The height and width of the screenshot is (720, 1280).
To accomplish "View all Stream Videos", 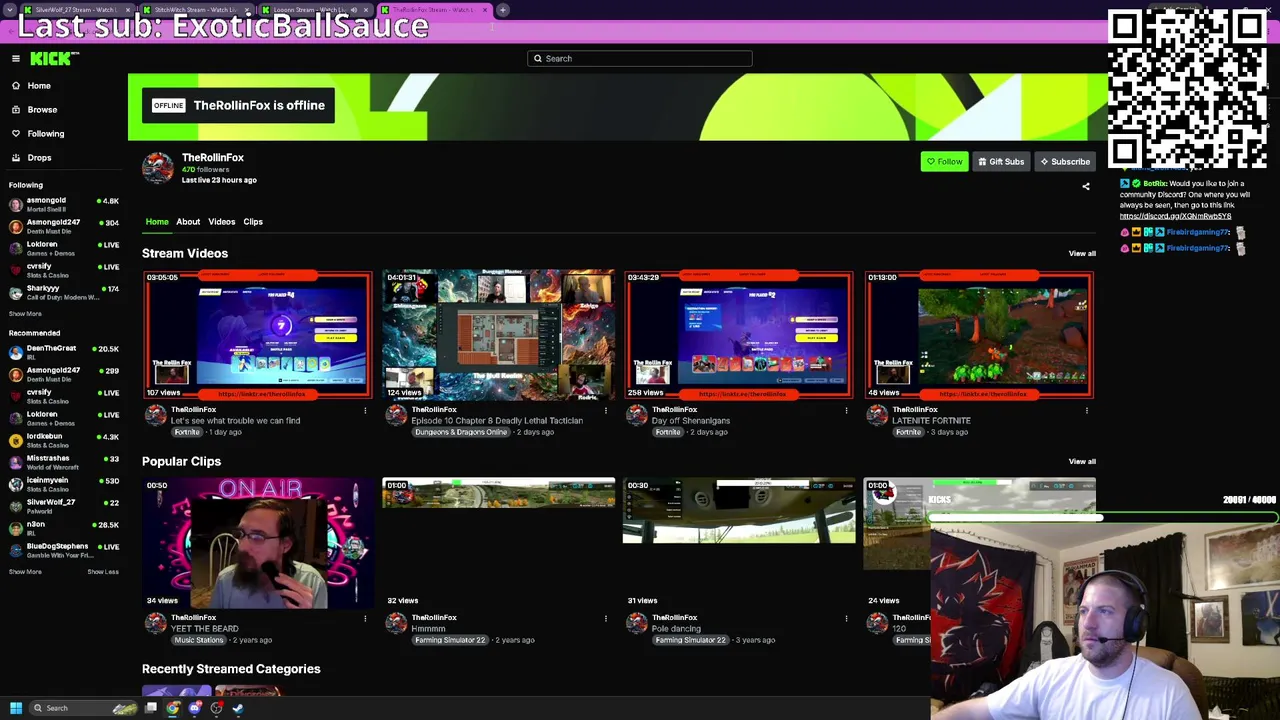I will pos(1082,253).
